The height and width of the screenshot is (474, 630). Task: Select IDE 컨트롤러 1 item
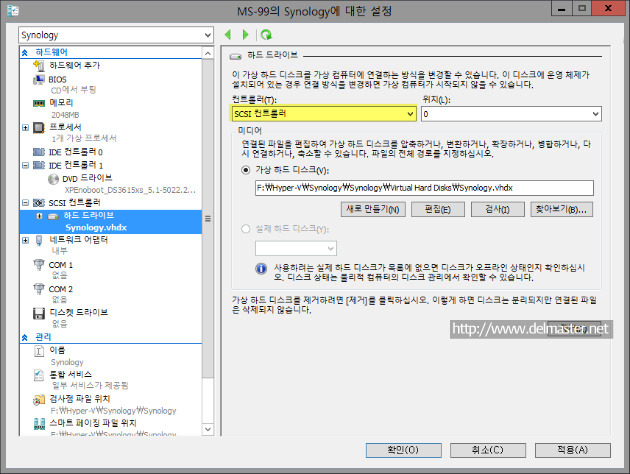tap(76, 165)
